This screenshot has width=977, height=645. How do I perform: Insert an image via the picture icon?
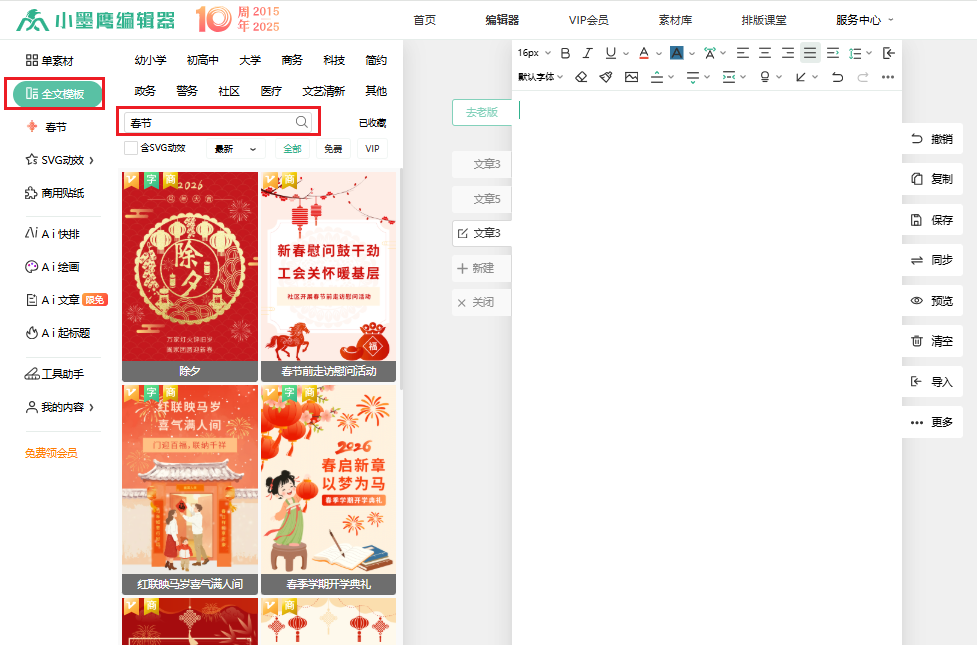[x=631, y=75]
